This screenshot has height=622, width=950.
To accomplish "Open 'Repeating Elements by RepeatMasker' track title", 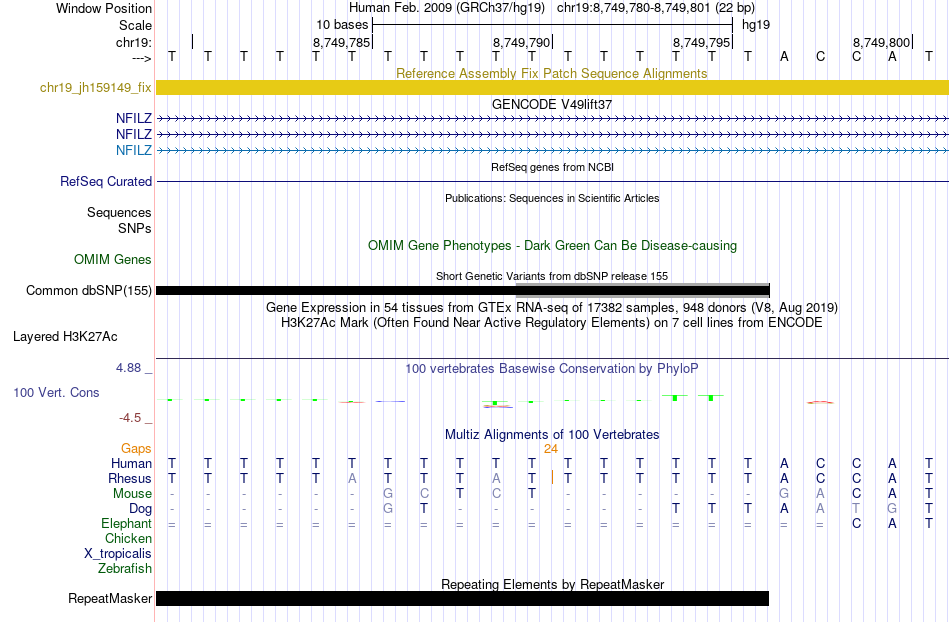I will coord(552,584).
